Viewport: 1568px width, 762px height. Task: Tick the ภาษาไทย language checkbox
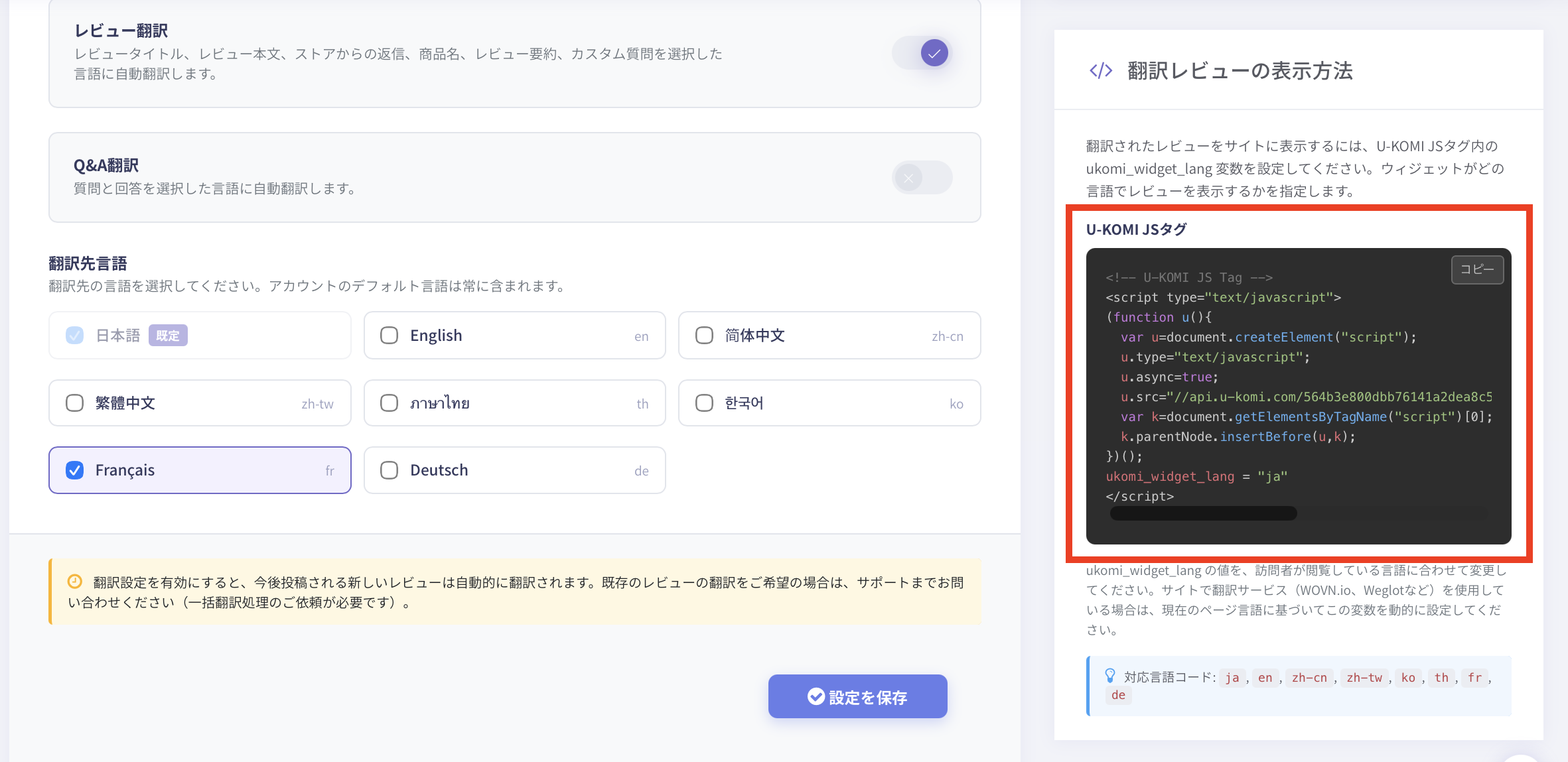(390, 403)
